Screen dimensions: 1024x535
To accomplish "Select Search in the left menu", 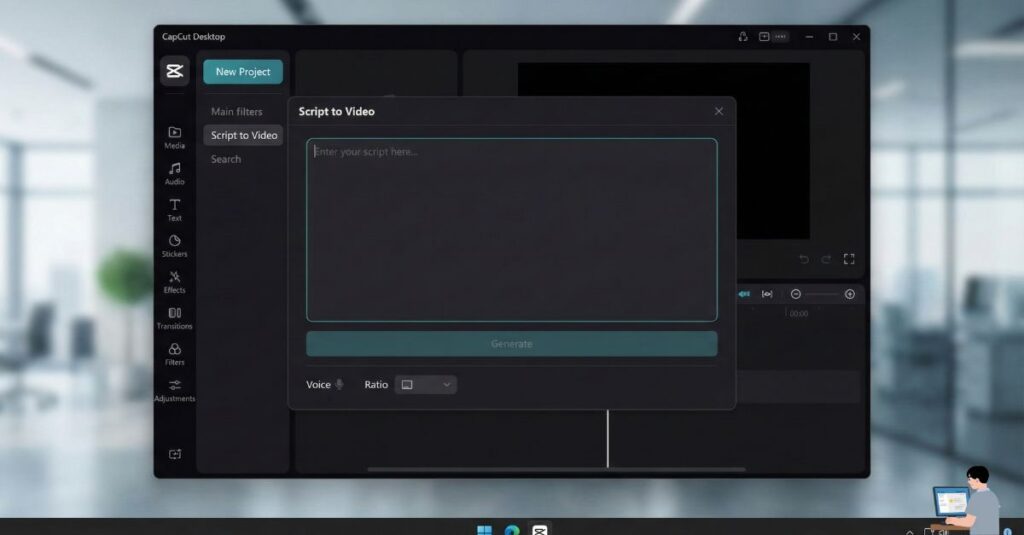I will tap(226, 159).
